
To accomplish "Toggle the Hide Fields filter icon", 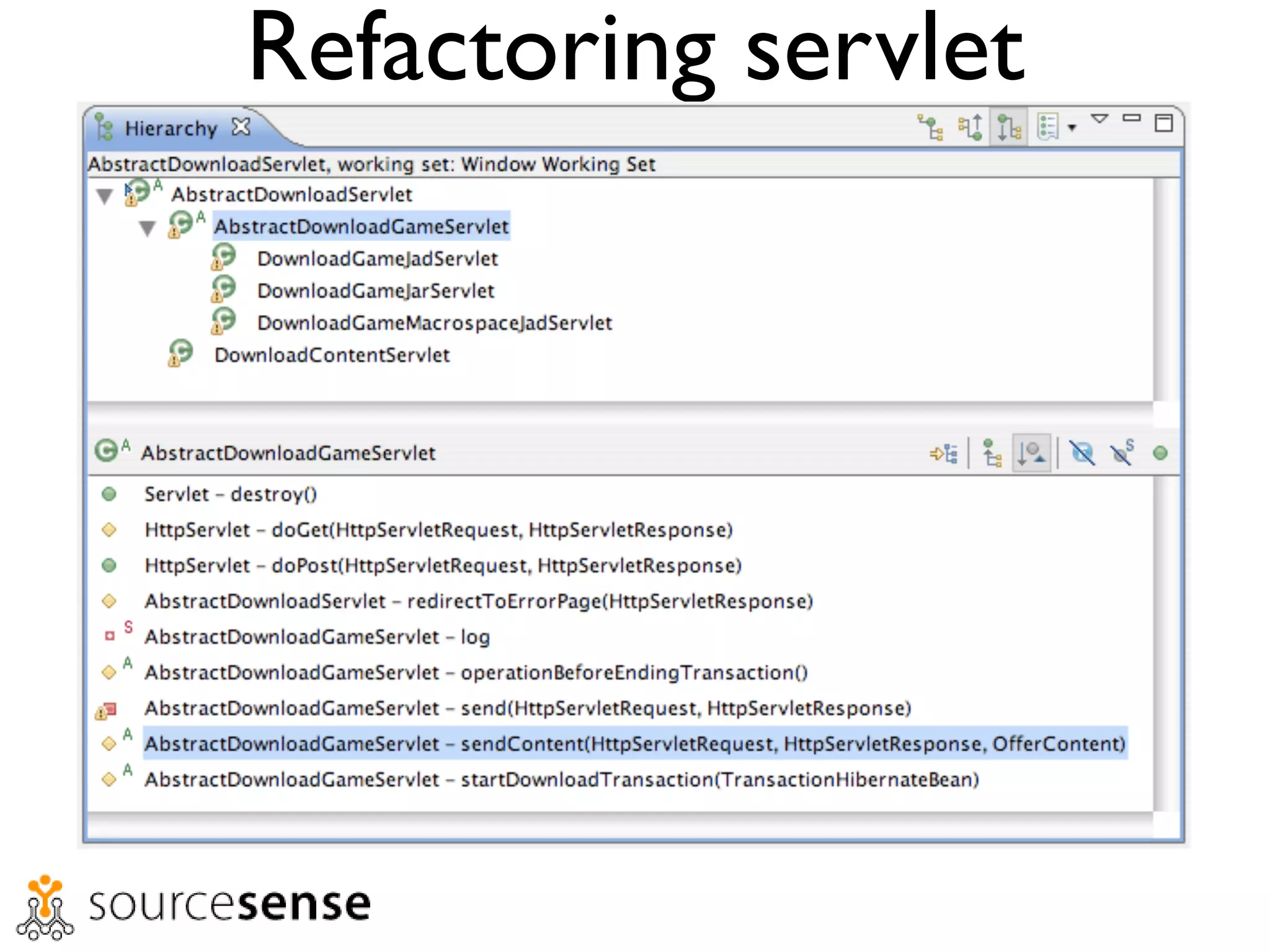I will coord(1082,454).
